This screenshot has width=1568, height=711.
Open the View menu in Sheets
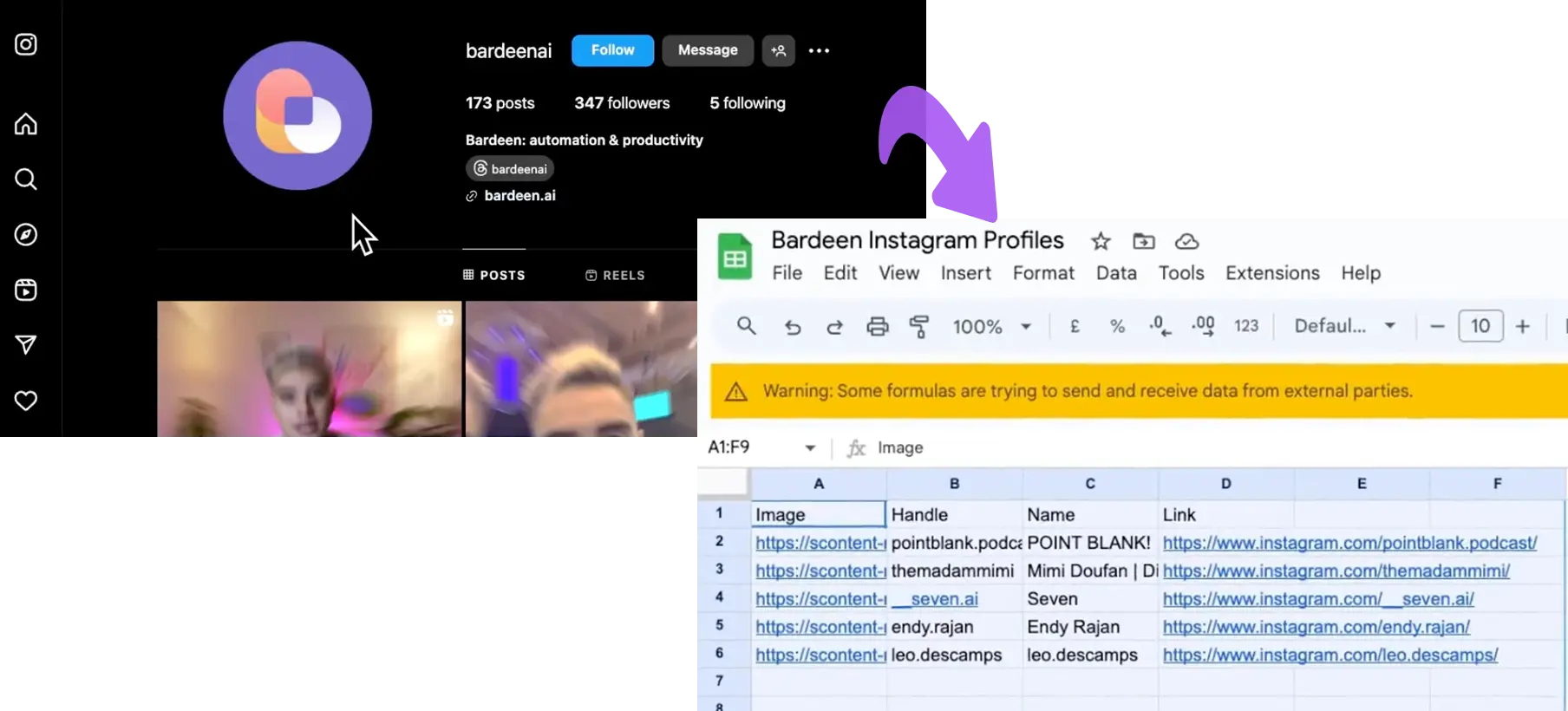[898, 273]
